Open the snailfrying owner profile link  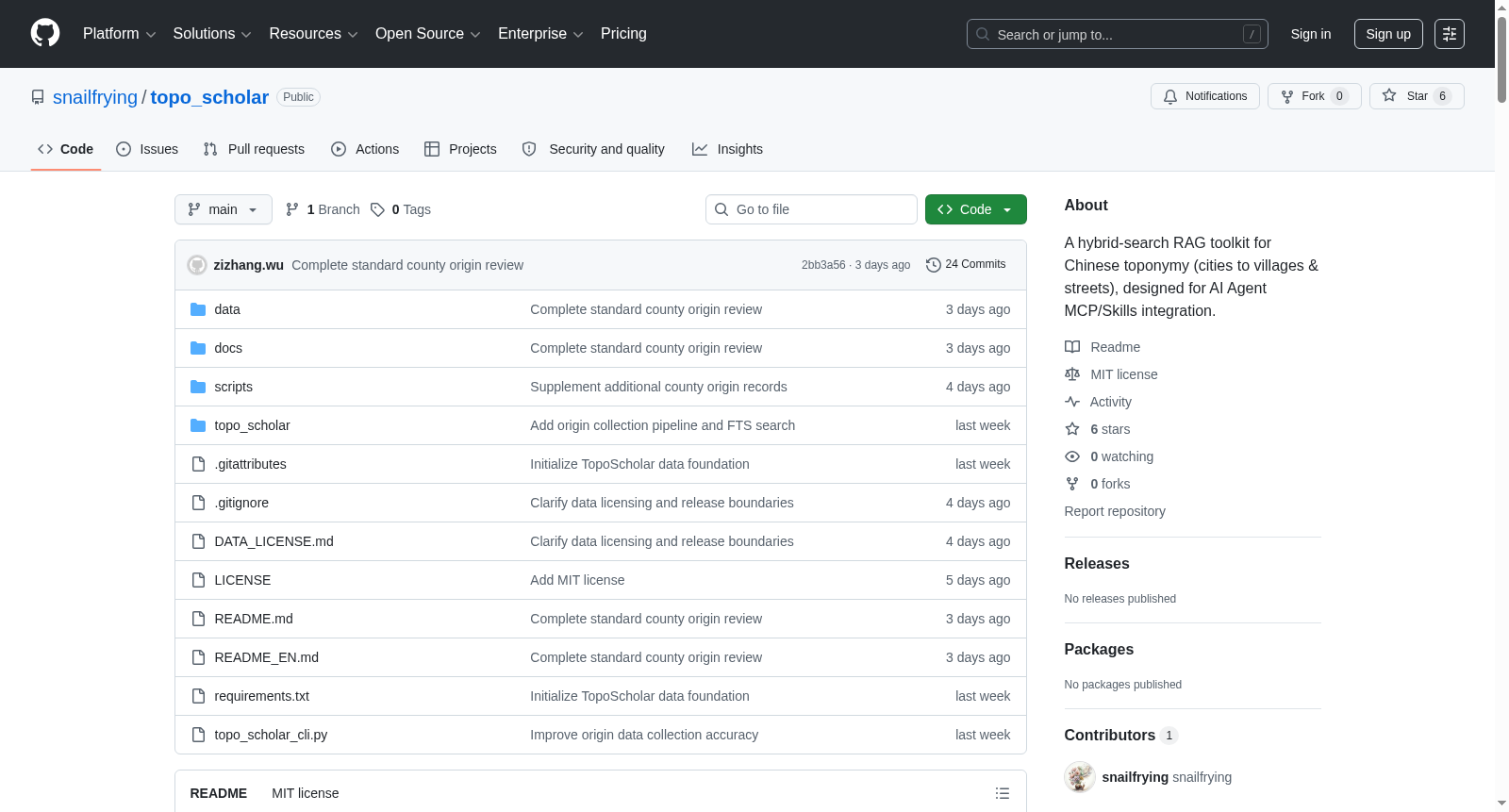pos(95,97)
